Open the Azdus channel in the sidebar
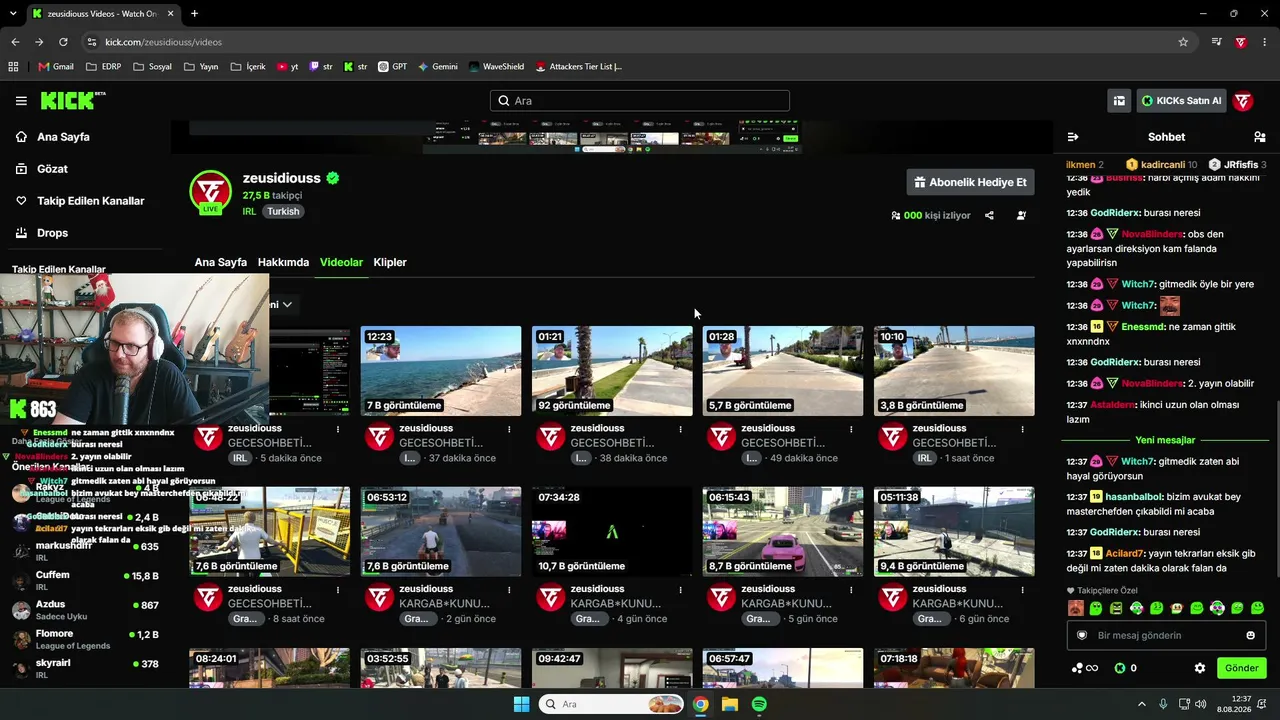 pos(85,610)
